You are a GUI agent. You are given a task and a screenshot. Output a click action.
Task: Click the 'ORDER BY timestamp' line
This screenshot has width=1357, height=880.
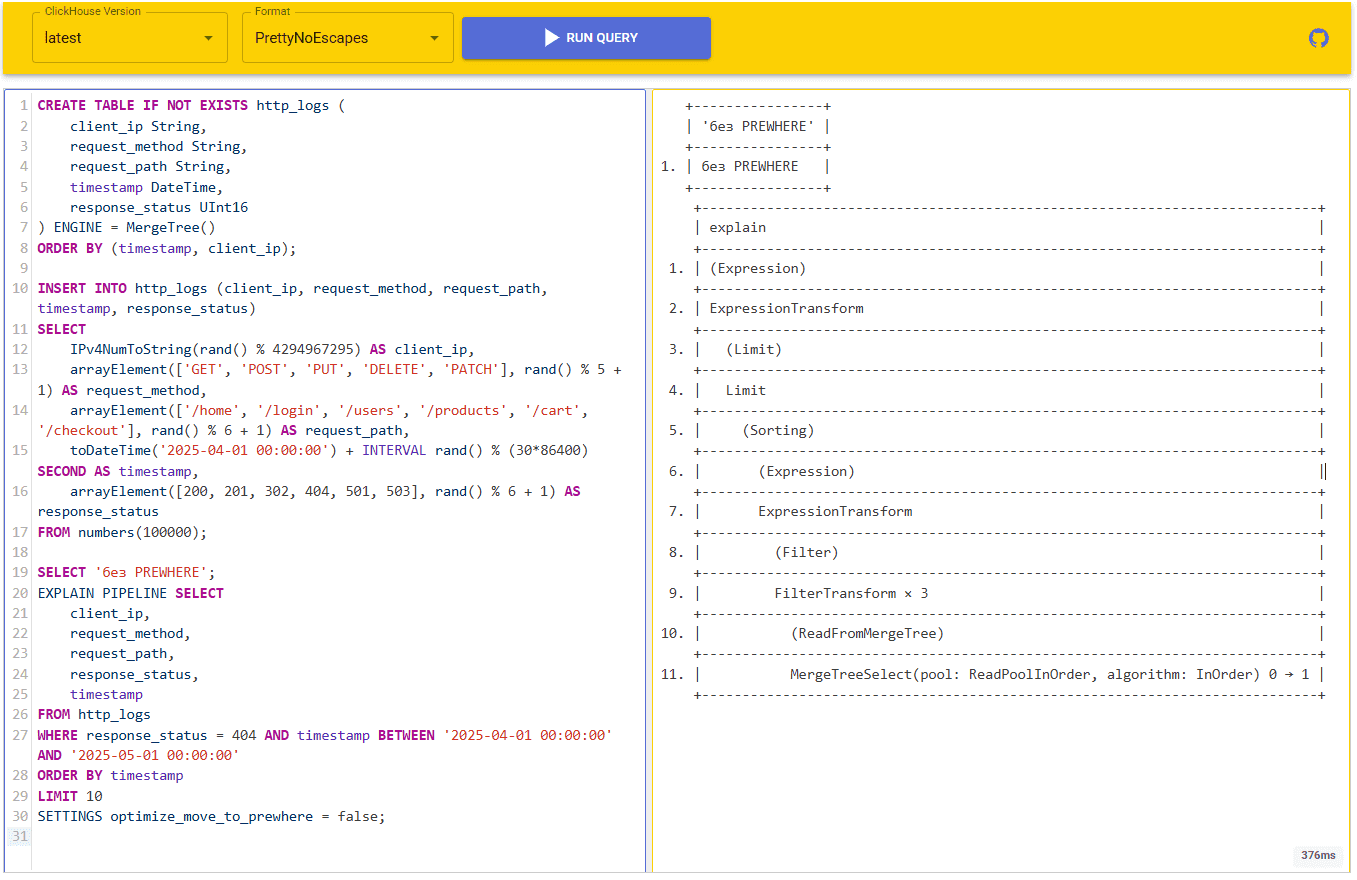[x=110, y=775]
